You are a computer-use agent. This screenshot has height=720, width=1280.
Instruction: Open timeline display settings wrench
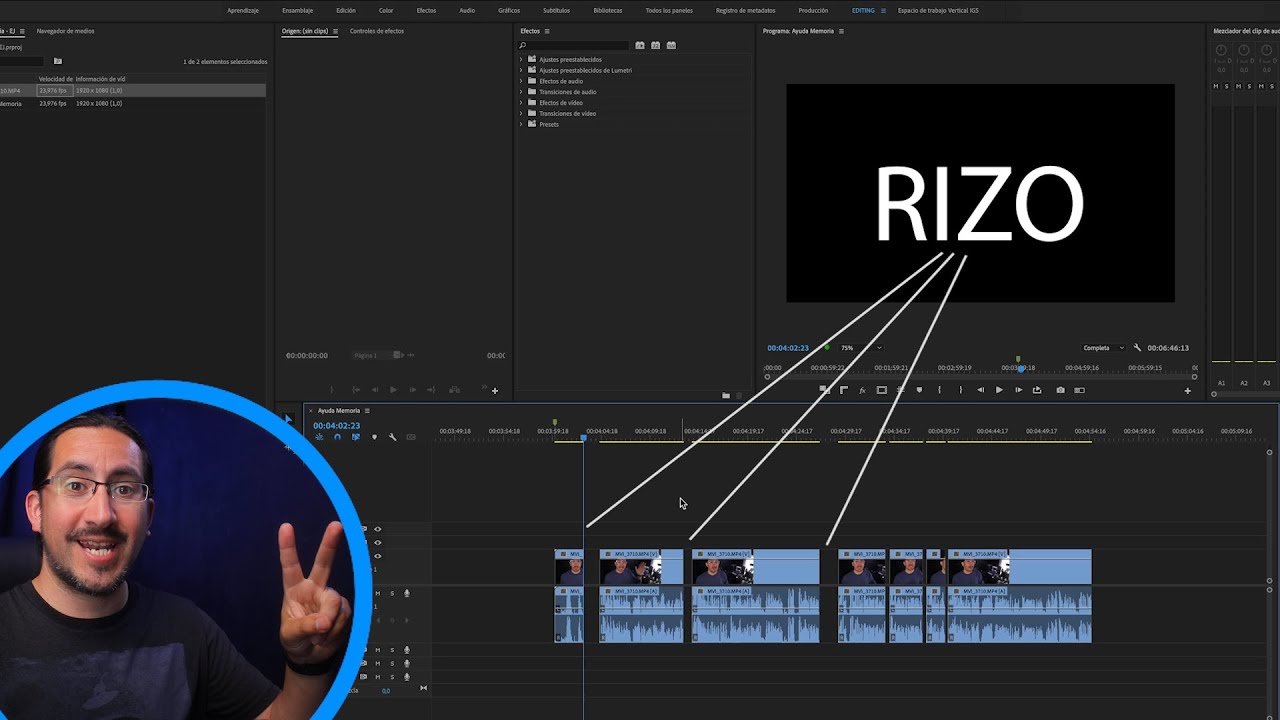[x=392, y=437]
